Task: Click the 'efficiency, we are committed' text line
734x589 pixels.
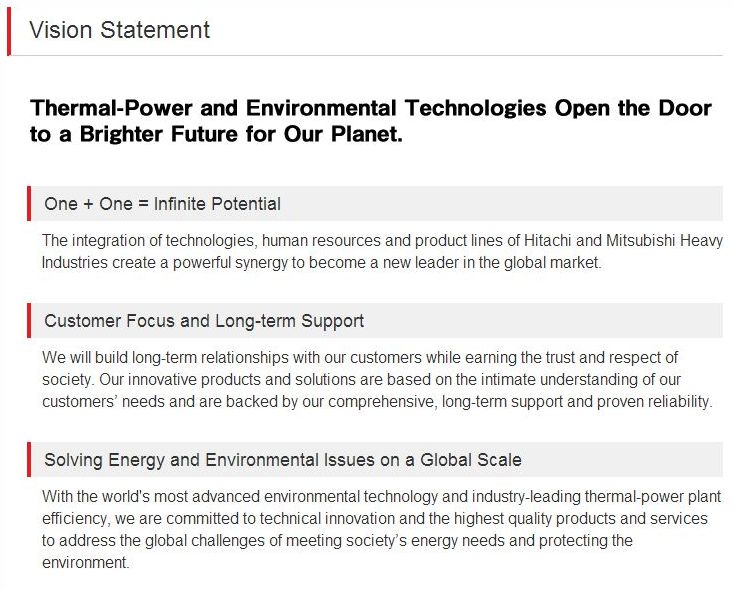Action: [375, 518]
